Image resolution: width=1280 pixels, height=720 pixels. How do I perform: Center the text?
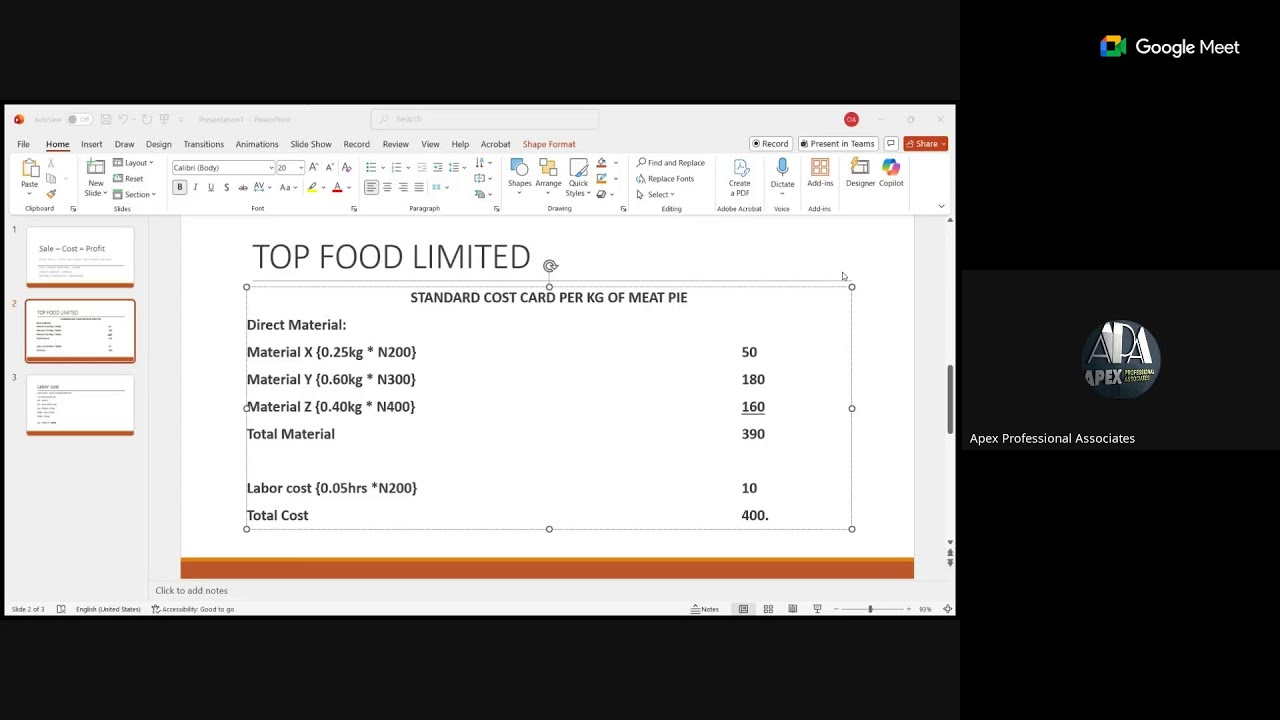click(387, 187)
